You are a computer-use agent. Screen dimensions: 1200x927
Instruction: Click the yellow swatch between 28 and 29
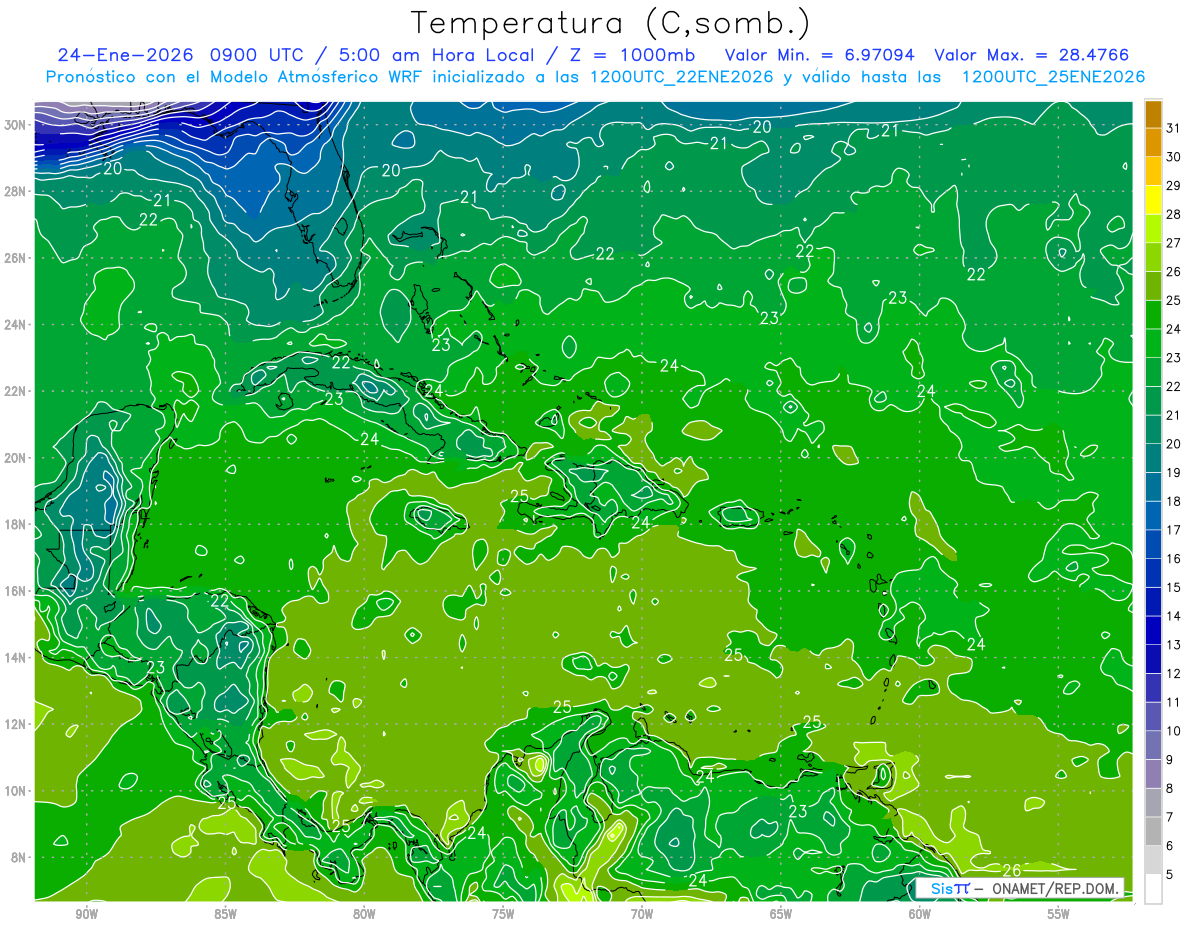click(1153, 200)
